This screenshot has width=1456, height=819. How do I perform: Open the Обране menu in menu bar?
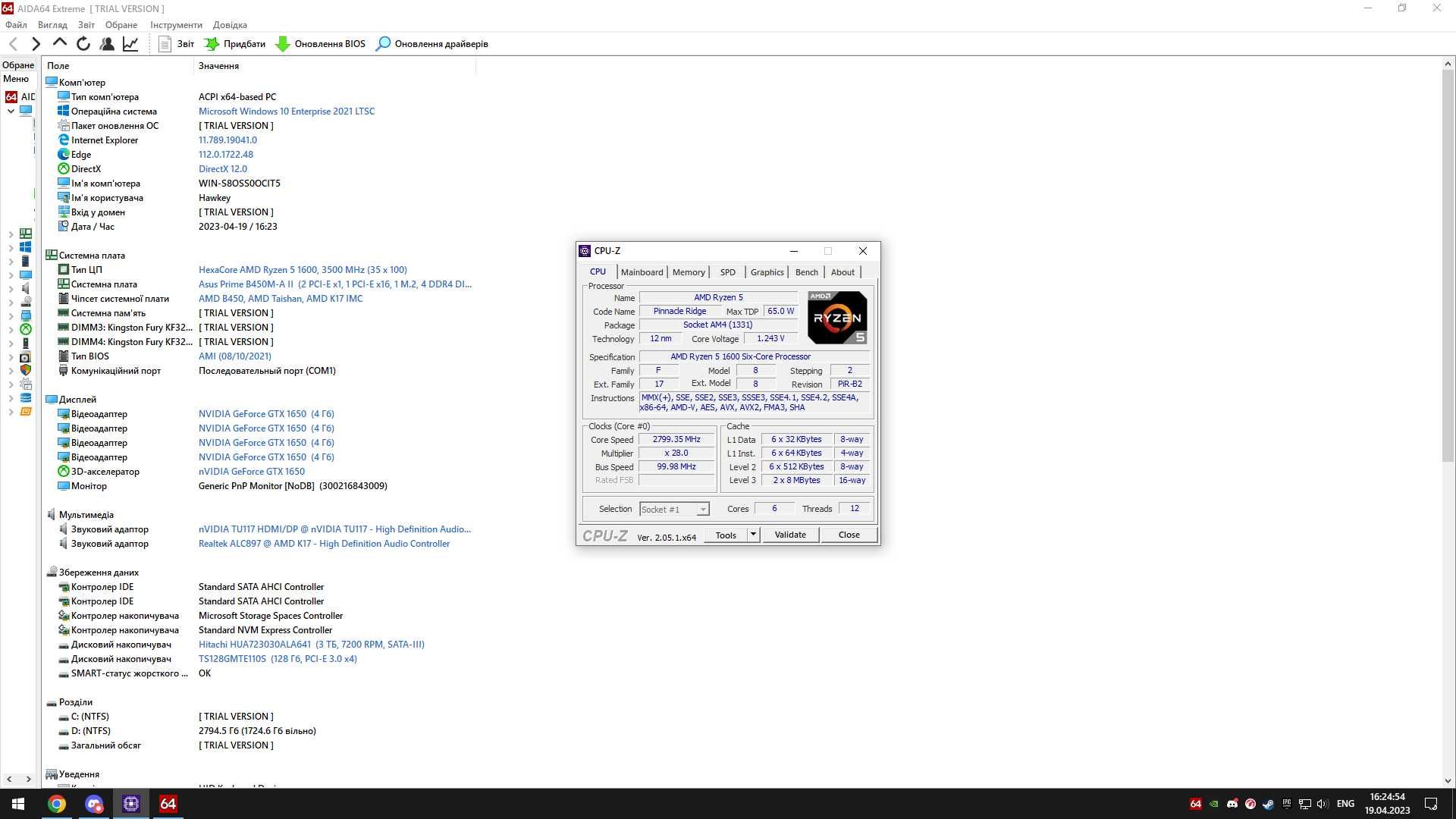121,25
